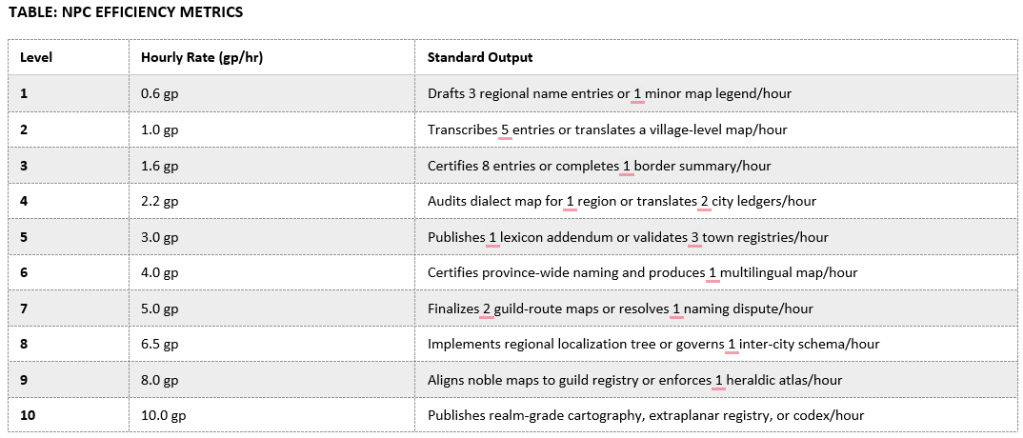Click the '4.0 gp' rate cell
Screen dimensions: 1023x438
[160, 273]
